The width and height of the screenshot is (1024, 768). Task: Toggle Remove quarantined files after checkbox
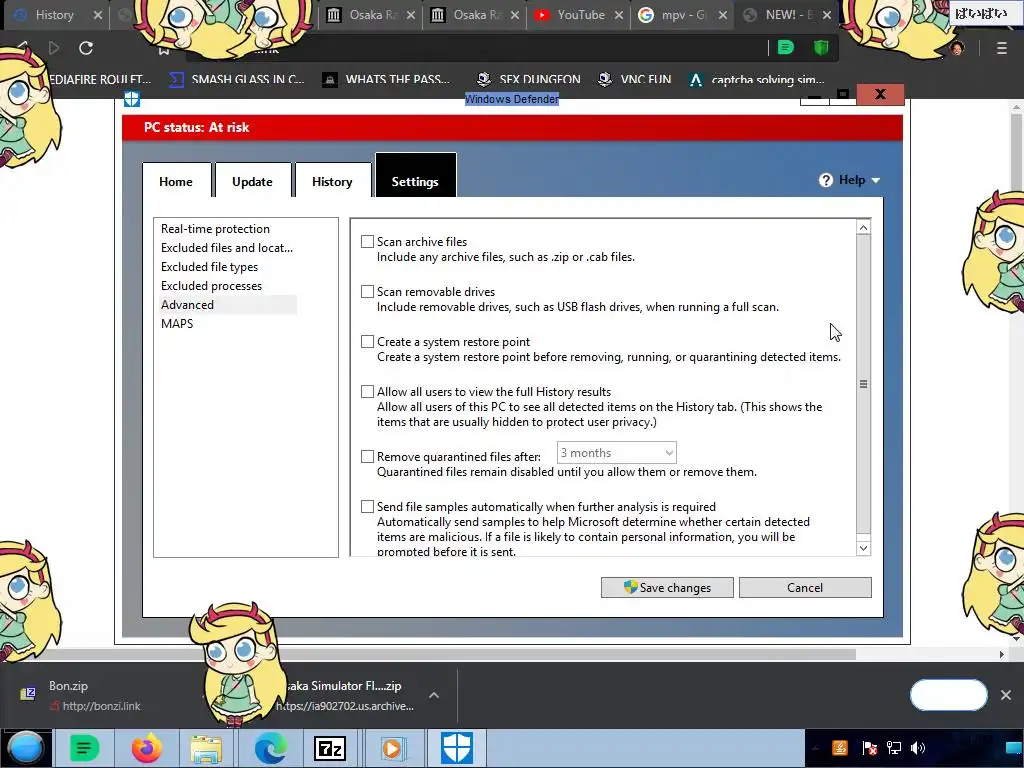point(368,456)
